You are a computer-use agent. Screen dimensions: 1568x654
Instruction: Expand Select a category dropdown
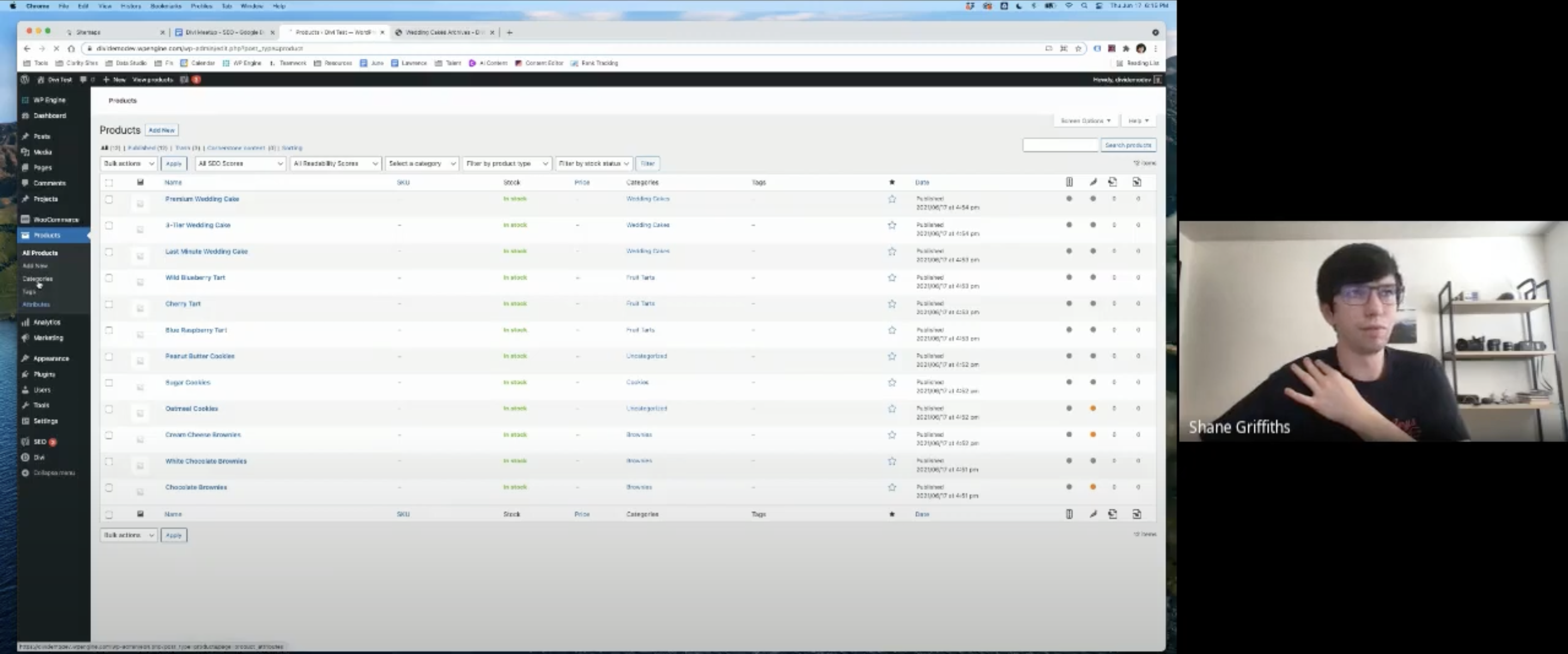pos(421,164)
